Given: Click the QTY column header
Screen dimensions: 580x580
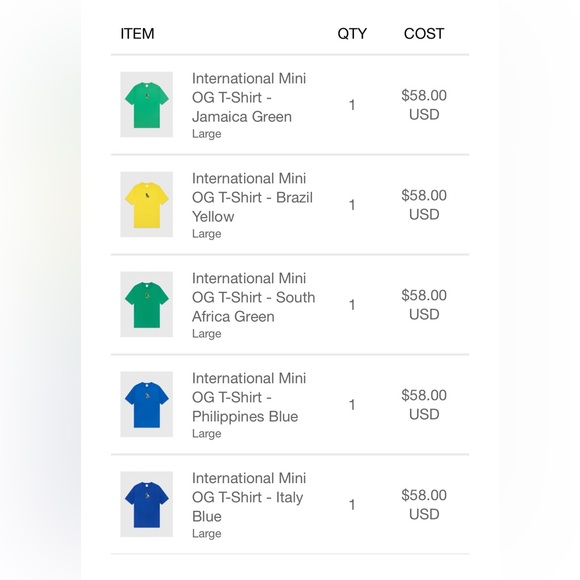Looking at the screenshot, I should [x=352, y=34].
